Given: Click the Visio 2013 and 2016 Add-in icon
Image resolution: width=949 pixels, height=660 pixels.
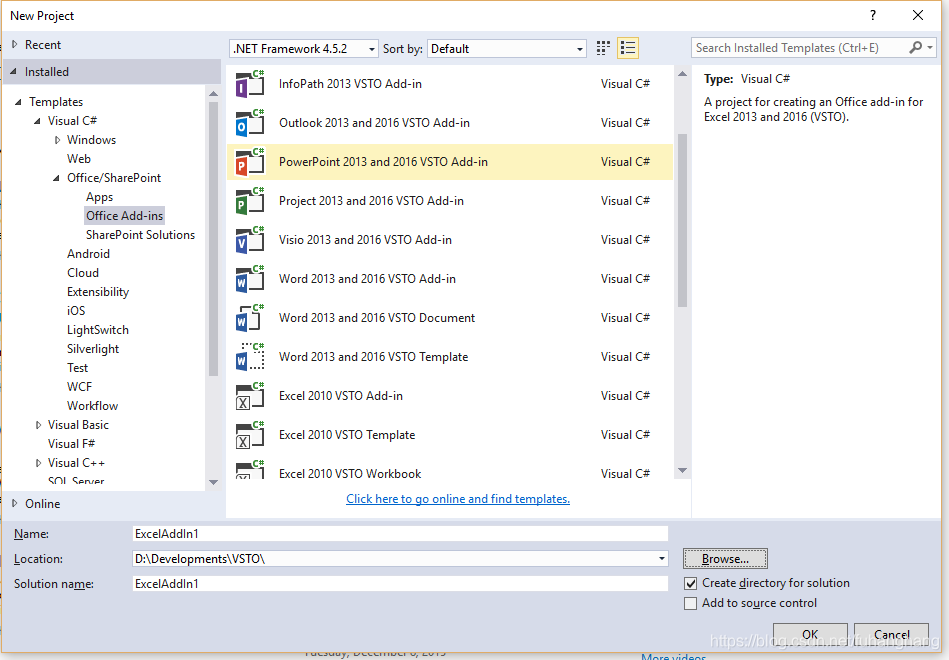Looking at the screenshot, I should pos(249,240).
